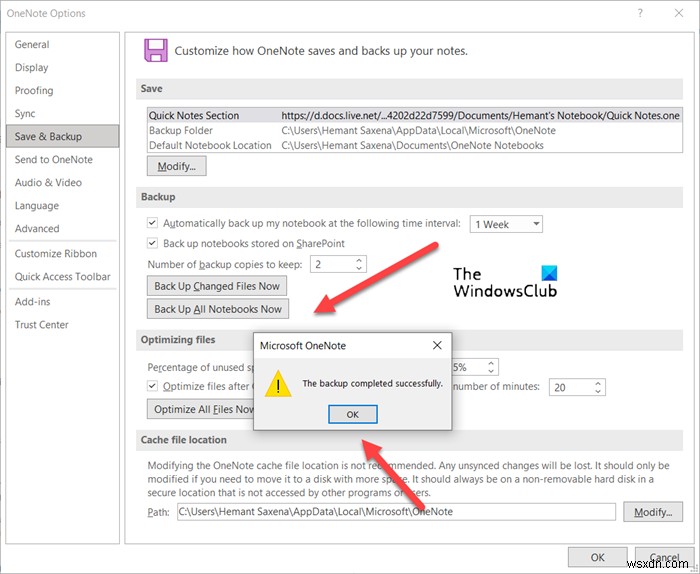The width and height of the screenshot is (700, 574).
Task: Click Modify next to the cache Path
Action: tap(653, 512)
